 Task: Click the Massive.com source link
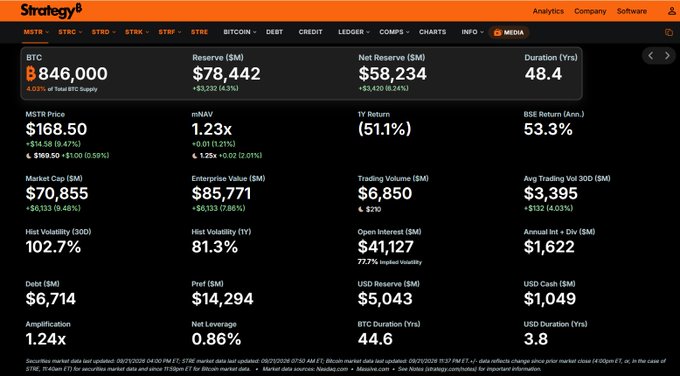point(373,369)
